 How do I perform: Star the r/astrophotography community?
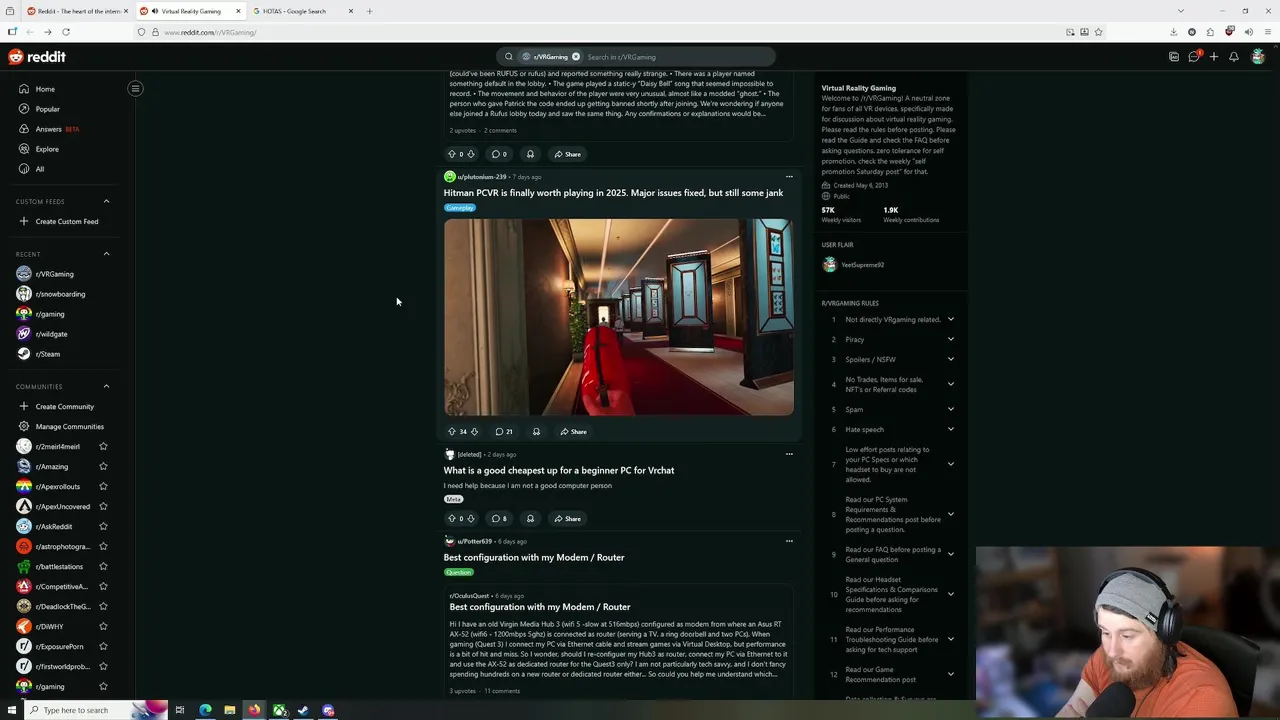coord(103,546)
